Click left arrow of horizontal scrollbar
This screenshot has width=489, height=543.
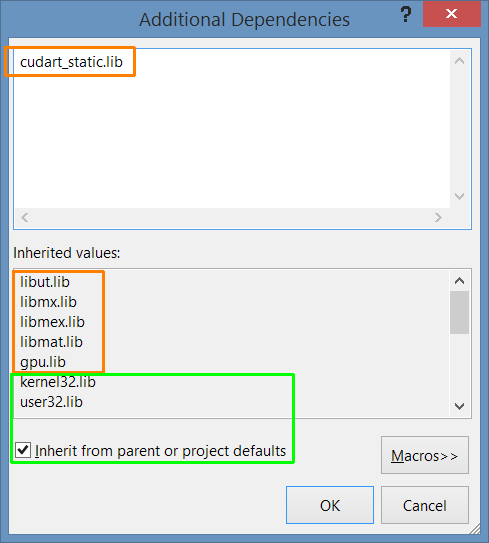pos(25,217)
